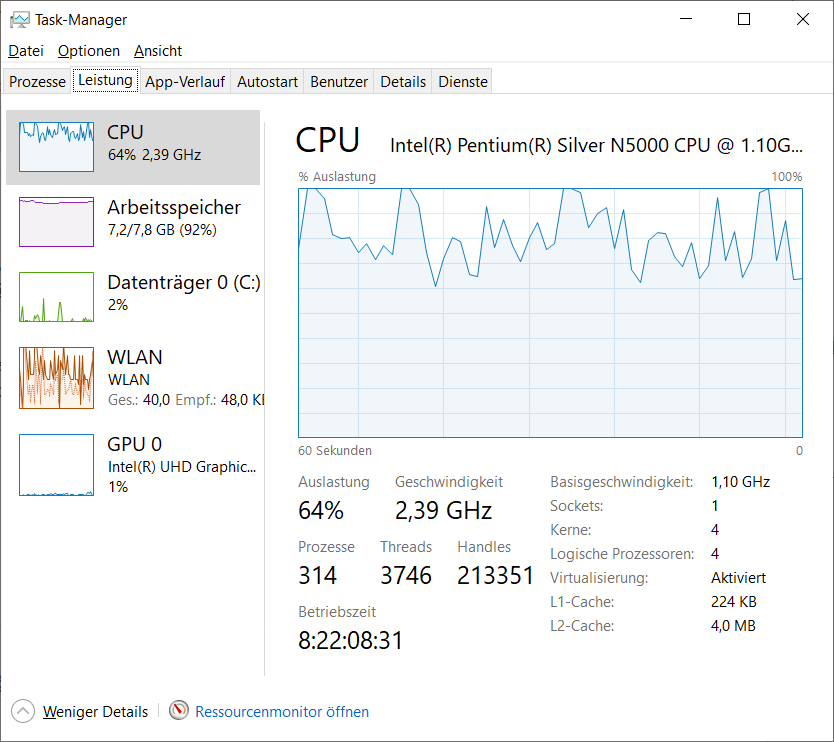This screenshot has height=742, width=834.
Task: Select the WLAN mini graph thumbnail
Action: [56, 378]
